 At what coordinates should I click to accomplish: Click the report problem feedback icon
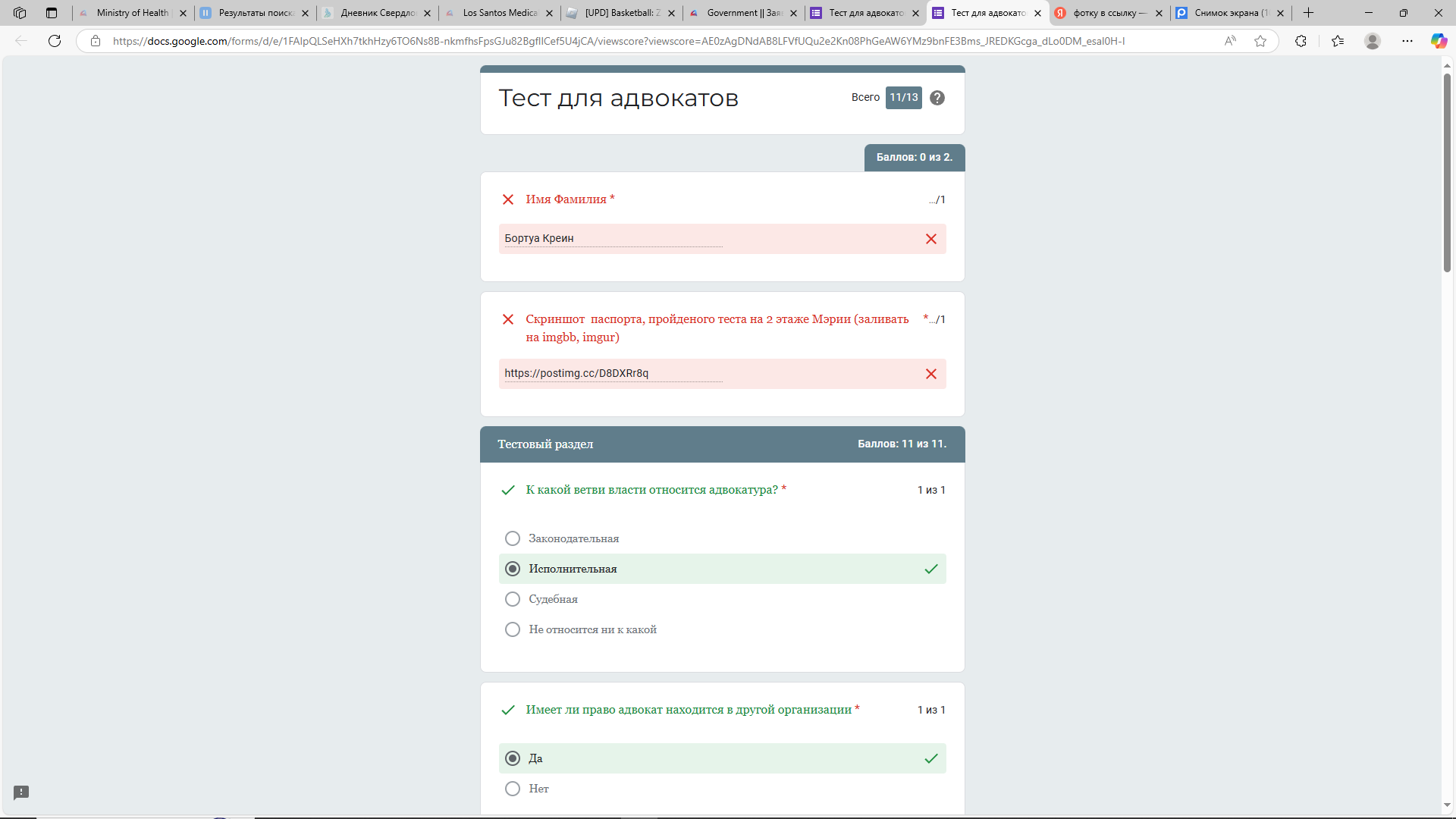[21, 792]
